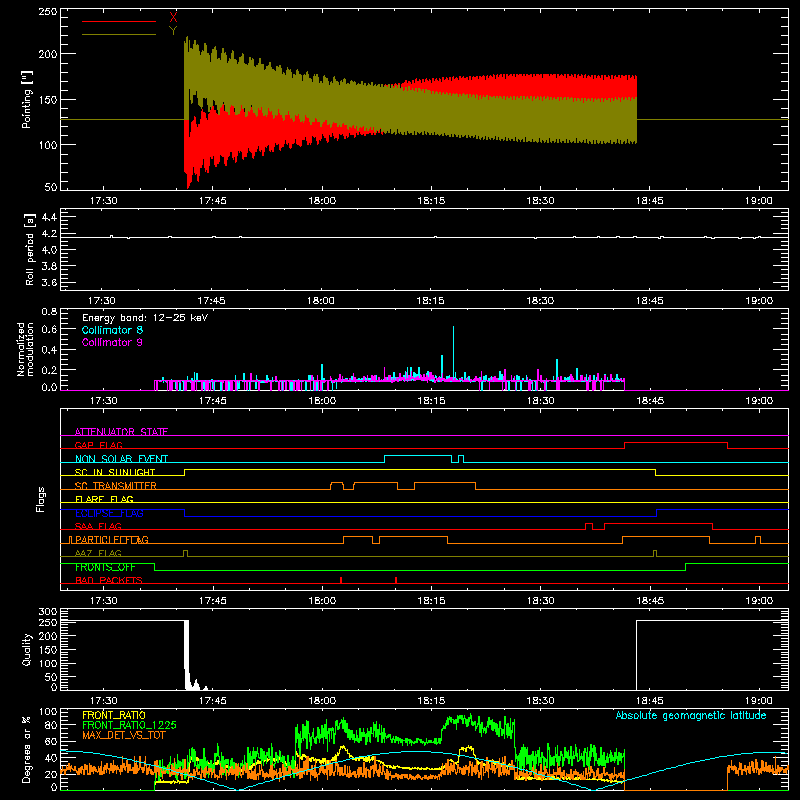
Task: Click the 19:00 time label under Flags plot
Action: tap(759, 601)
